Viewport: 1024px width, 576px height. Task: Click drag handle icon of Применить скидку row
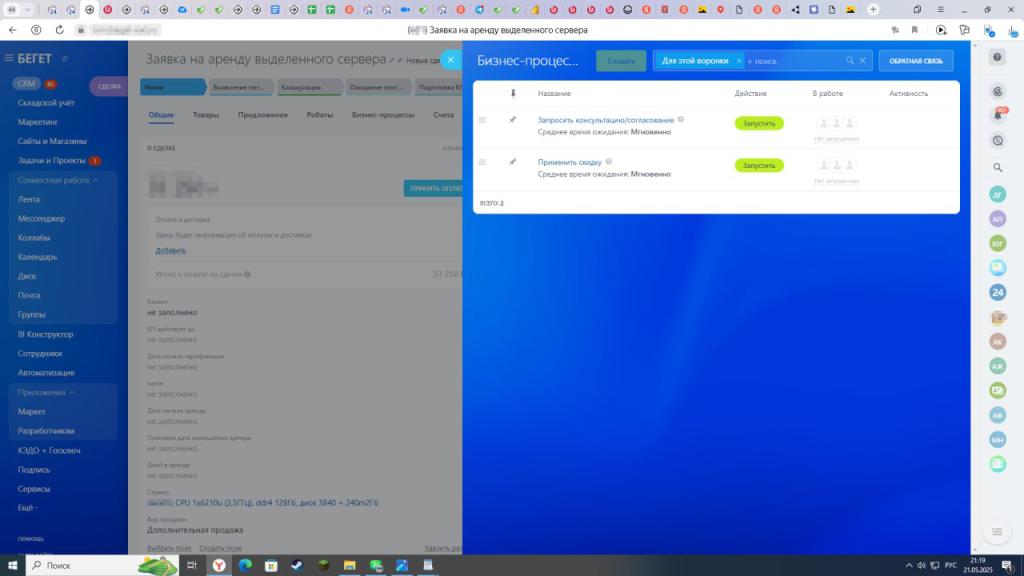(x=482, y=161)
